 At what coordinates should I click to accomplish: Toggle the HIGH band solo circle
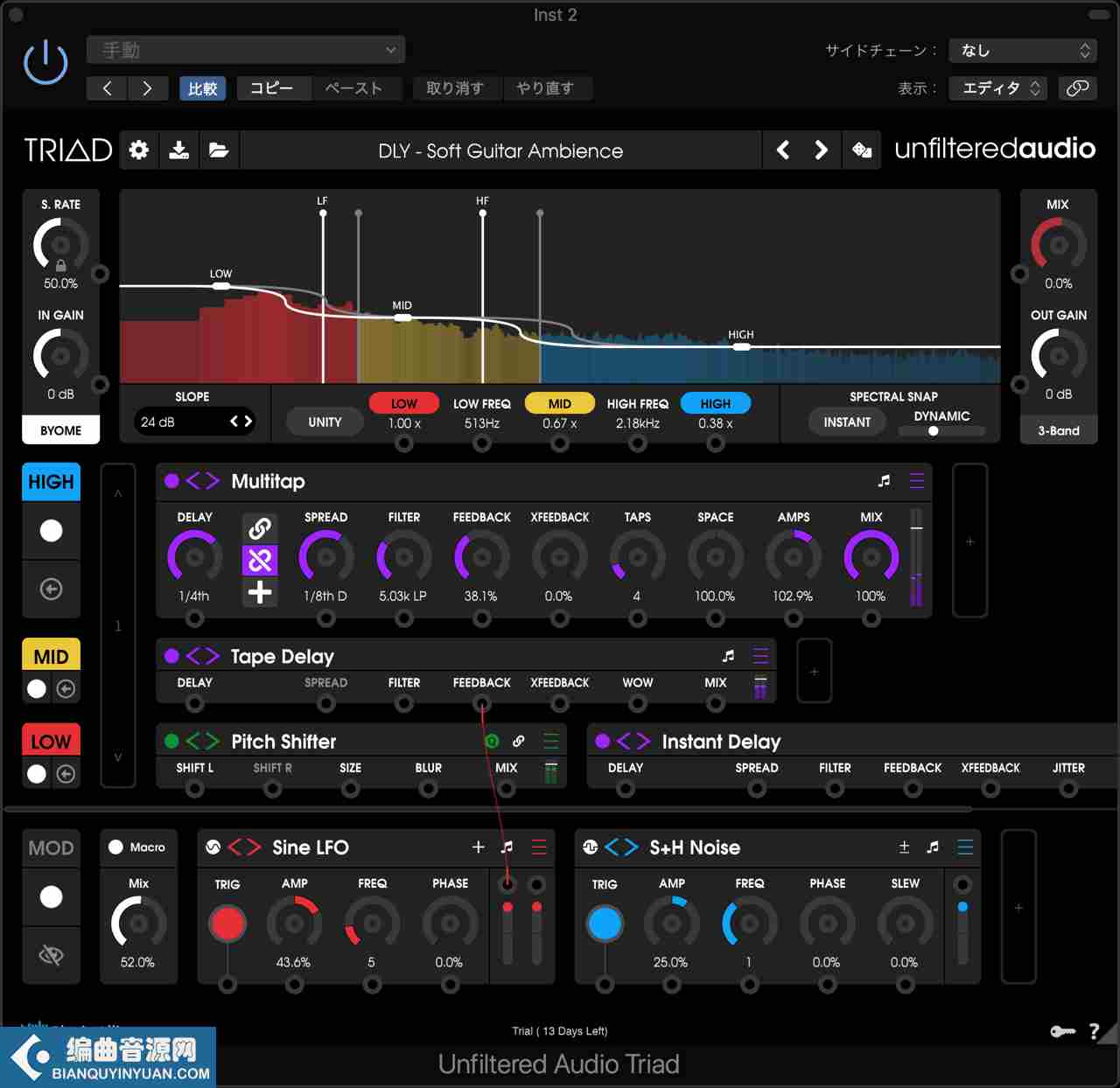point(52,530)
